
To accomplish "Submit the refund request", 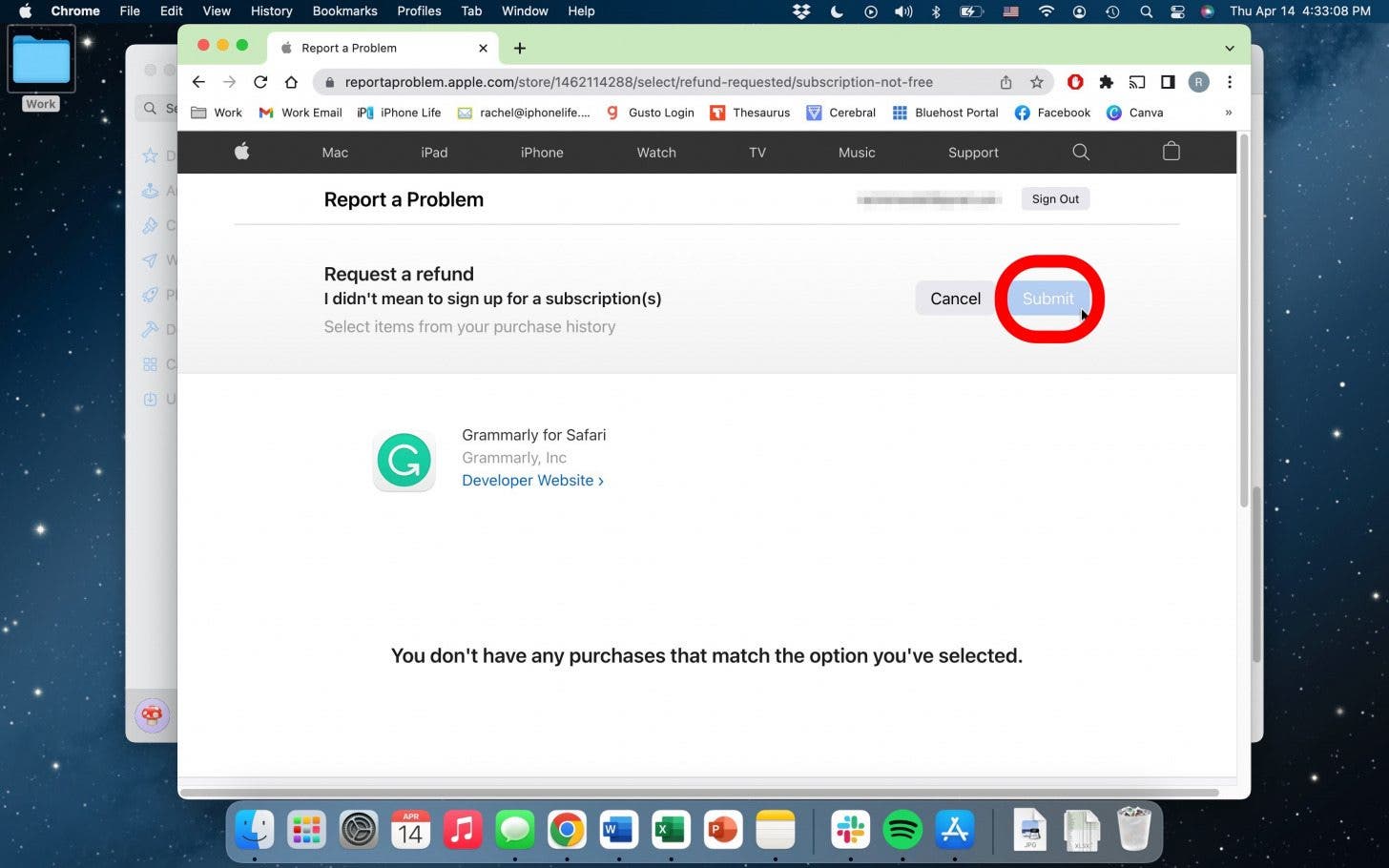I will pos(1047,299).
